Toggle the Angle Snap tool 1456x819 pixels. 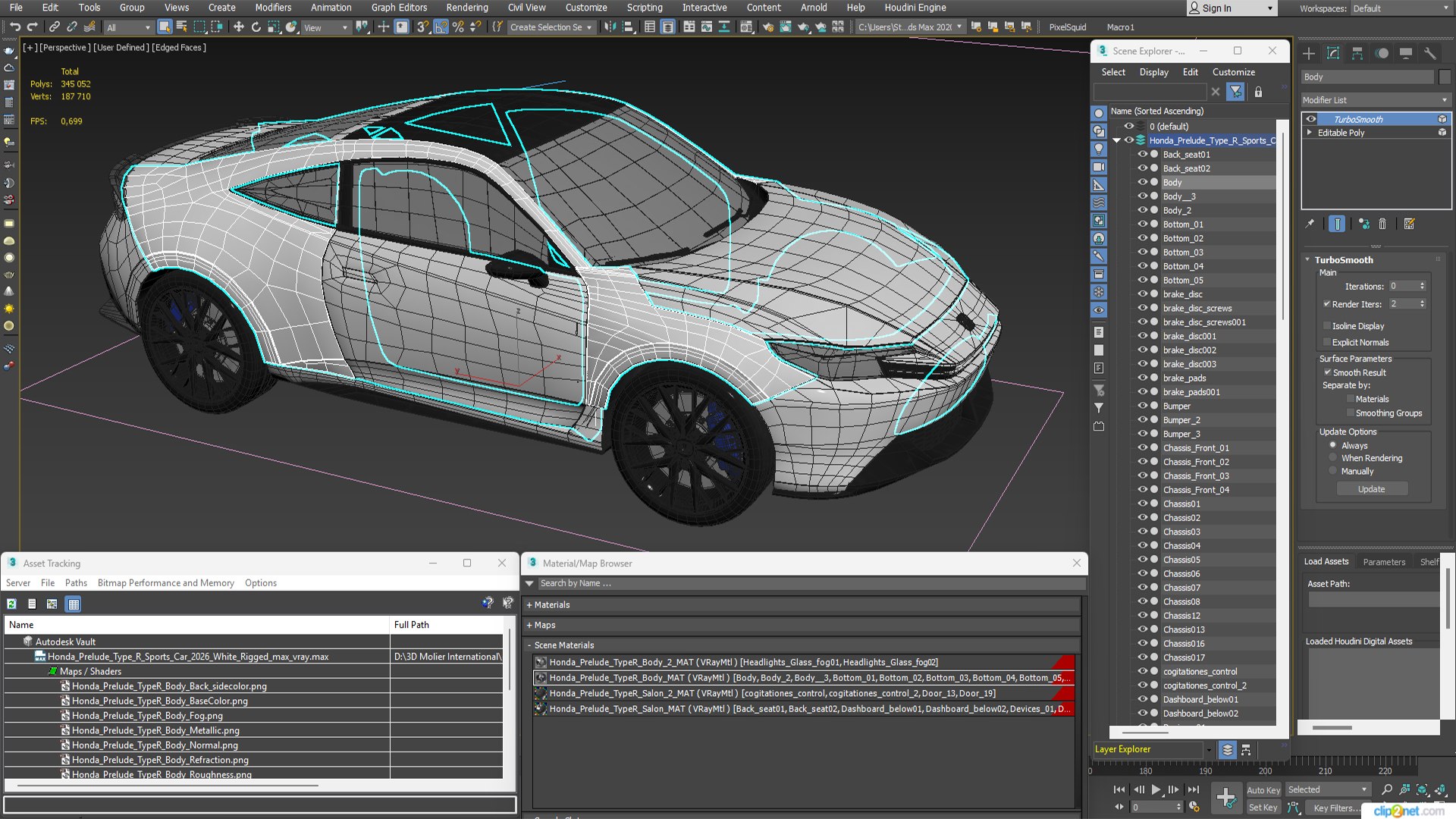coord(441,27)
